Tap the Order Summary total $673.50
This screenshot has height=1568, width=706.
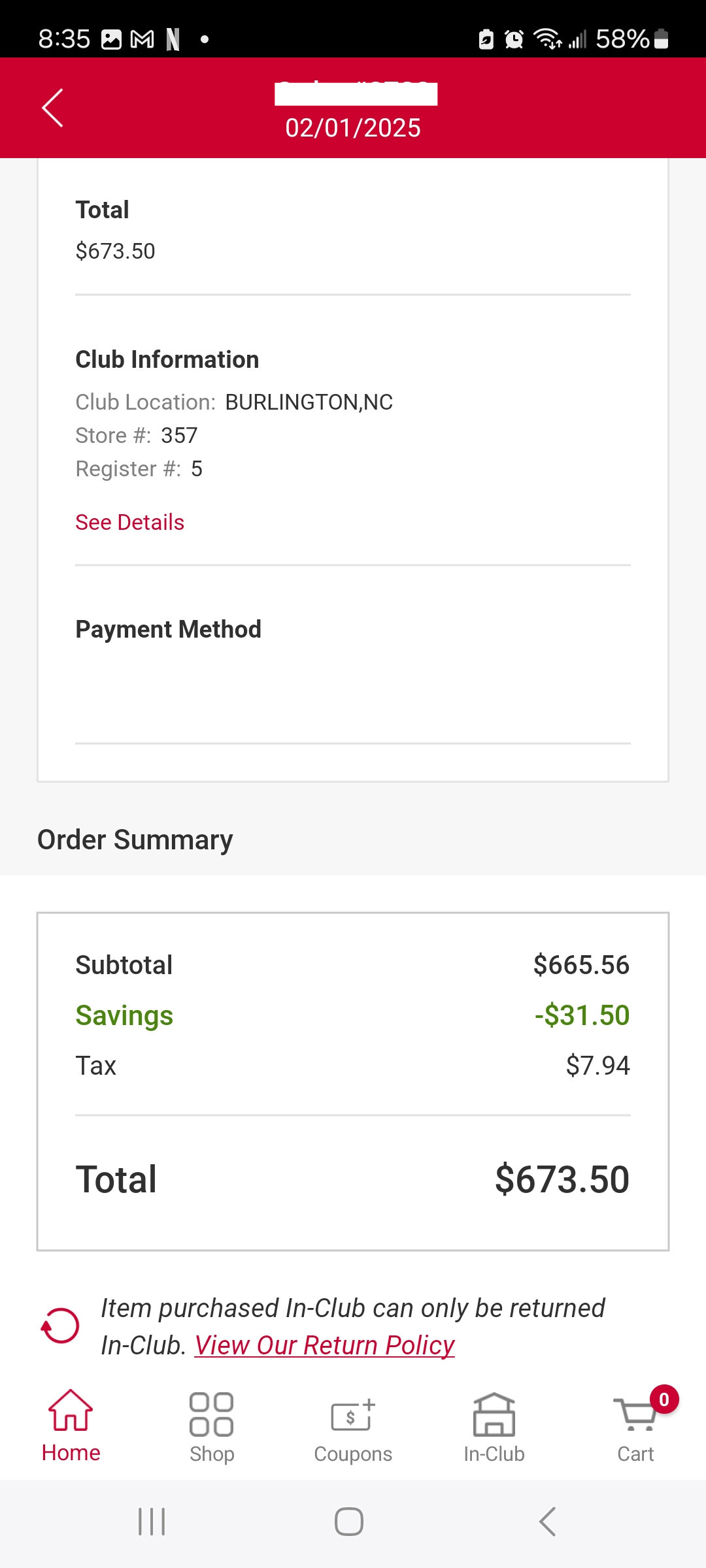[x=562, y=1179]
